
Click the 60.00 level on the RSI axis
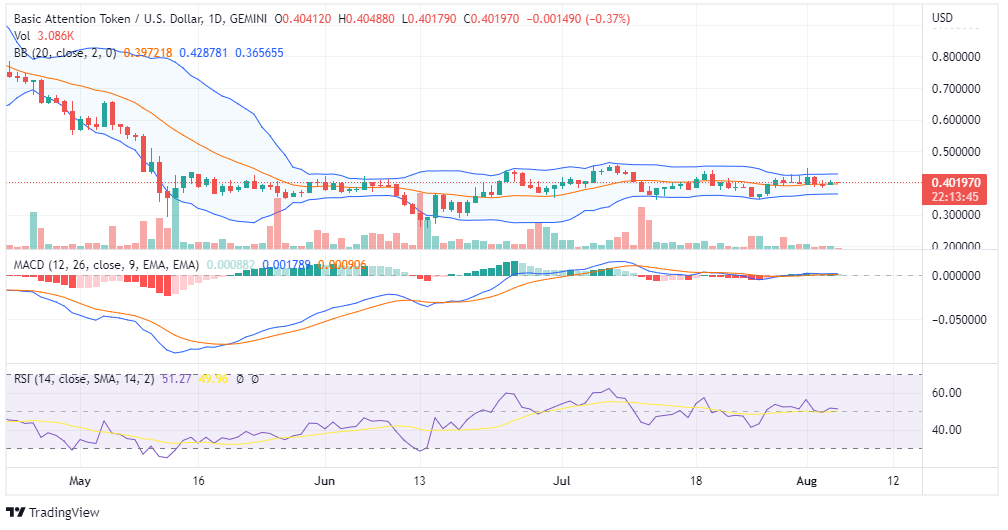click(x=946, y=393)
